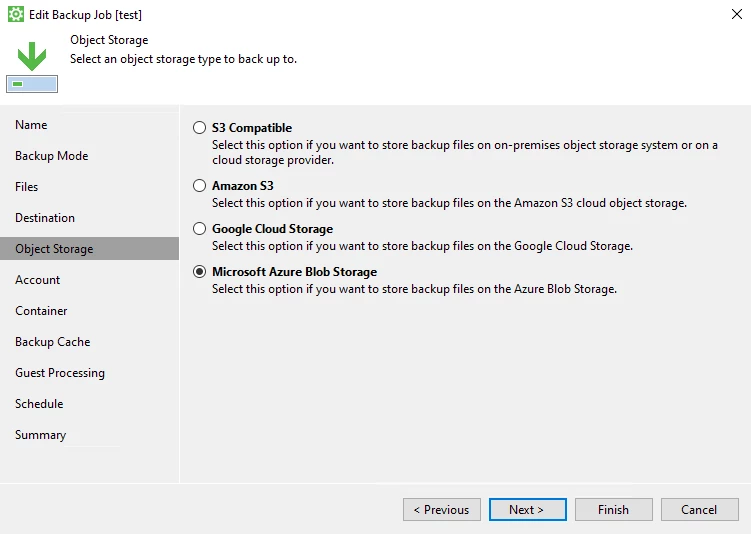Select Google Cloud Storage radio button

coord(199,228)
